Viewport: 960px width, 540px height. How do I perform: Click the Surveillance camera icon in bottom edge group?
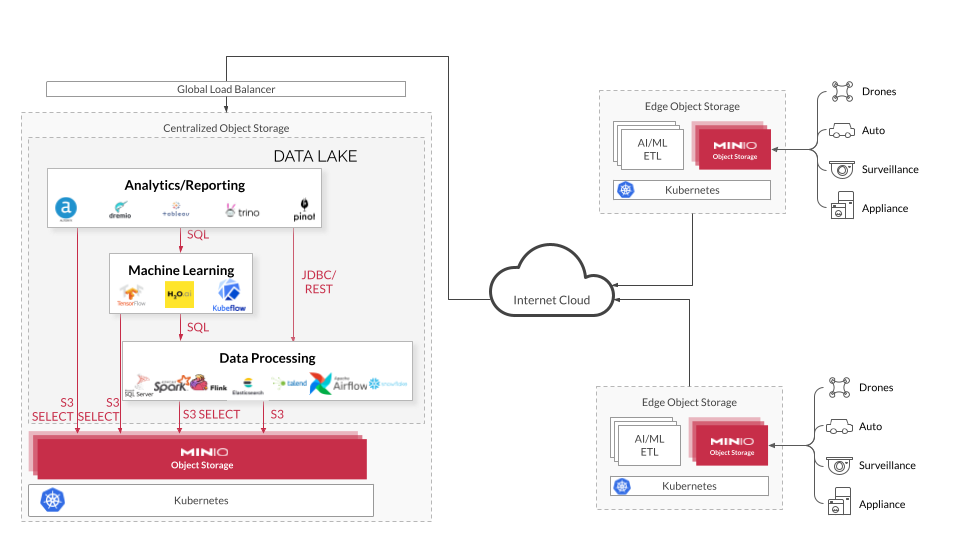click(840, 465)
